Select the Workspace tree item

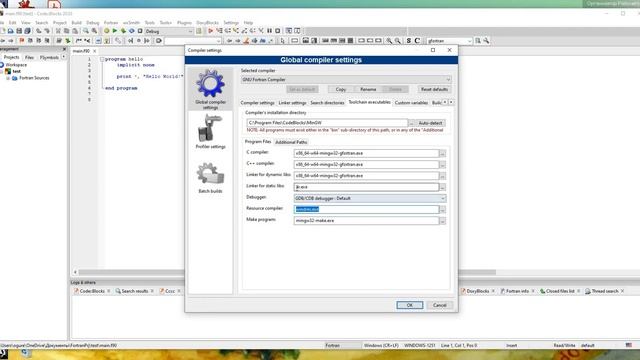click(16, 65)
